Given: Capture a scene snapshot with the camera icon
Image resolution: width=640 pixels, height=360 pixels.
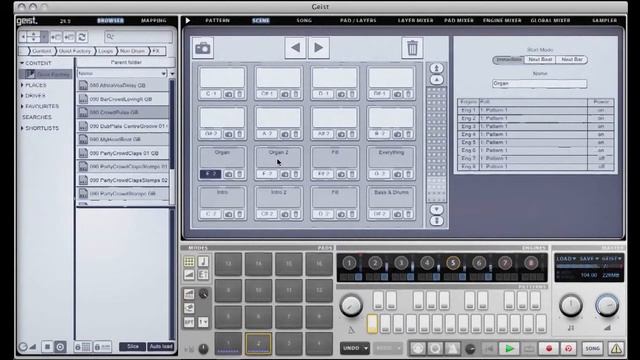Looking at the screenshot, I should point(203,48).
